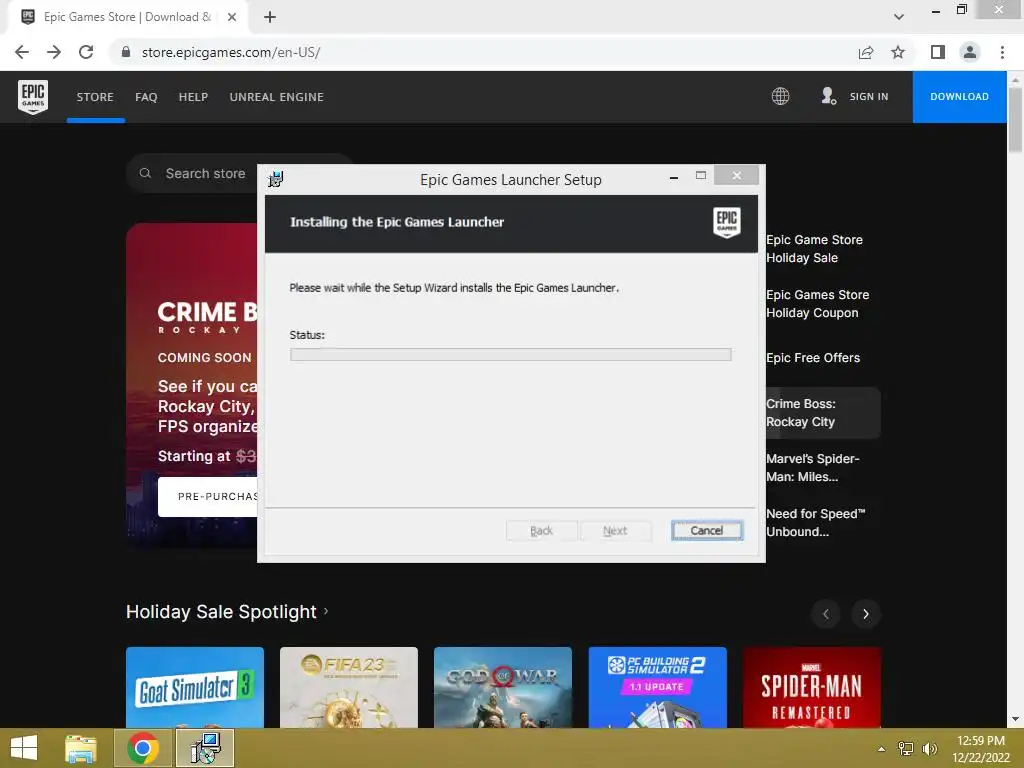The width and height of the screenshot is (1024, 768).
Task: Click the PRE-PURCHASE button on Crime Boss
Action: tap(208, 496)
